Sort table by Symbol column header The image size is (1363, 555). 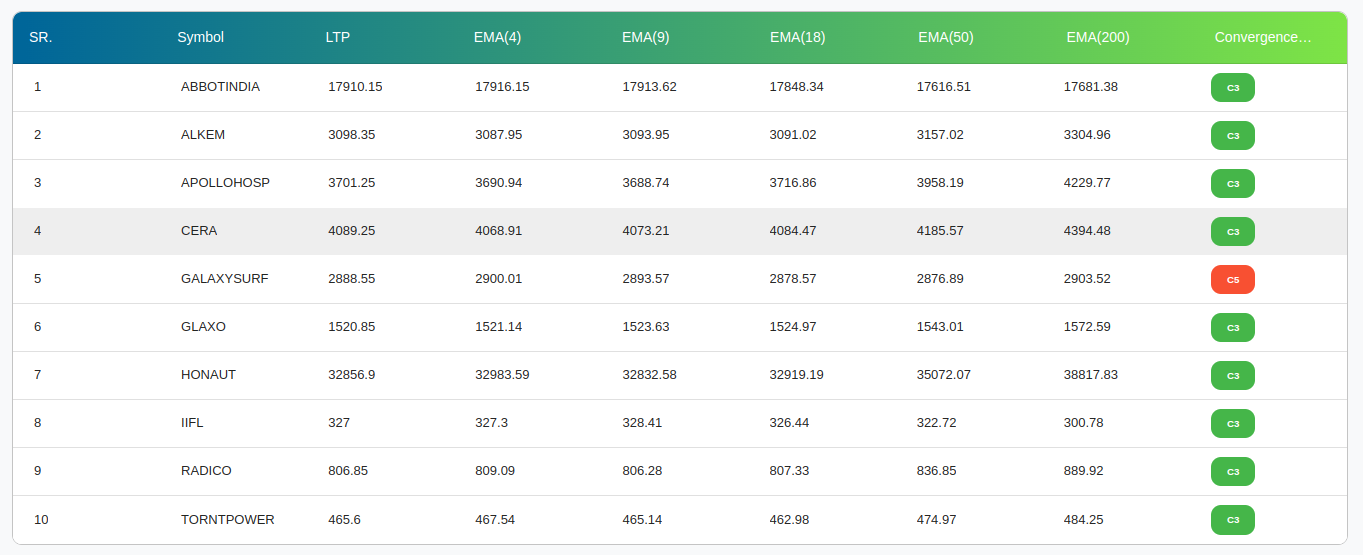[200, 37]
